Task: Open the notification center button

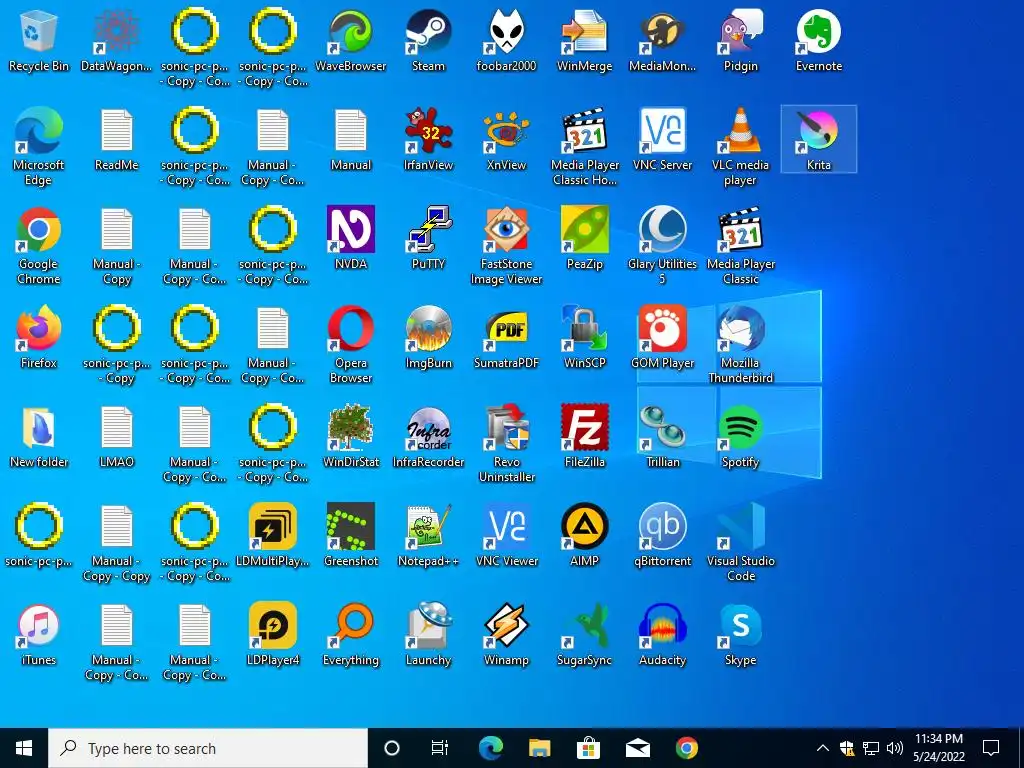Action: click(x=991, y=748)
